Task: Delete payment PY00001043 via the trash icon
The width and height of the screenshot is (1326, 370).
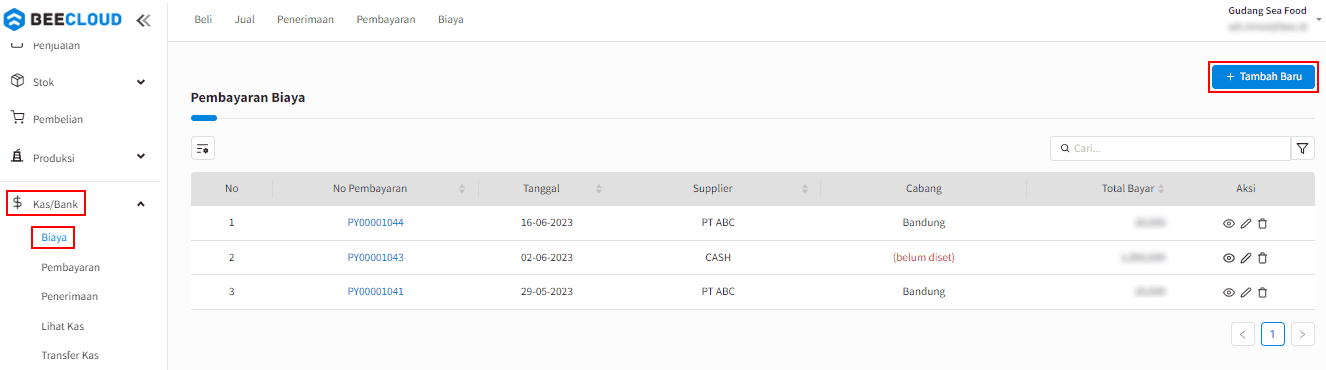Action: point(1263,258)
